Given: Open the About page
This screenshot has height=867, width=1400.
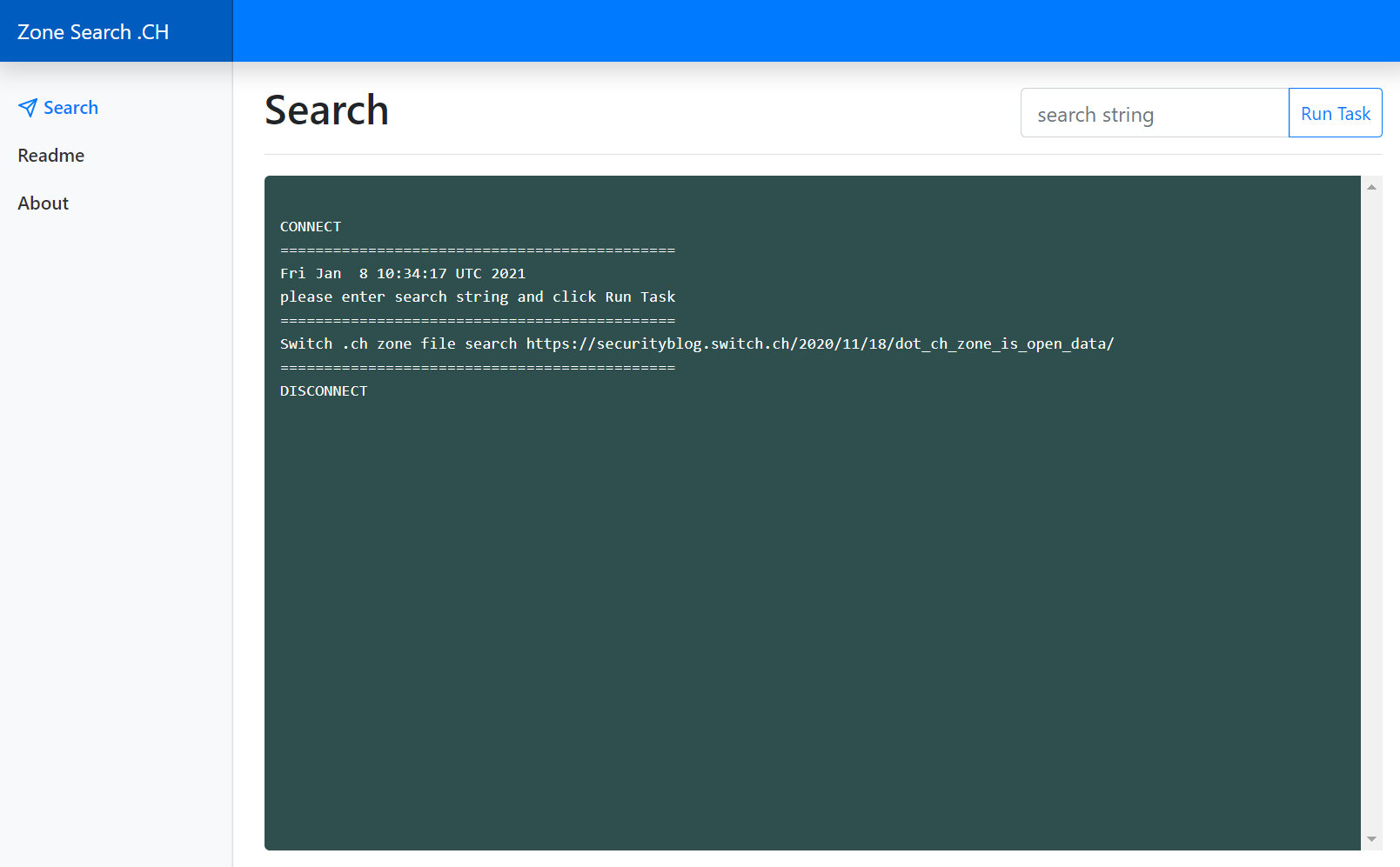Looking at the screenshot, I should [x=43, y=203].
